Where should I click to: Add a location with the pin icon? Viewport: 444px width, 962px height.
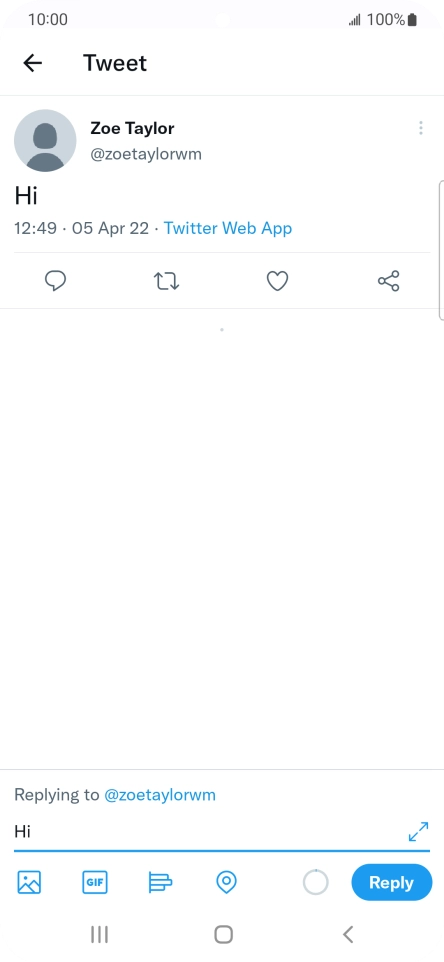click(227, 883)
